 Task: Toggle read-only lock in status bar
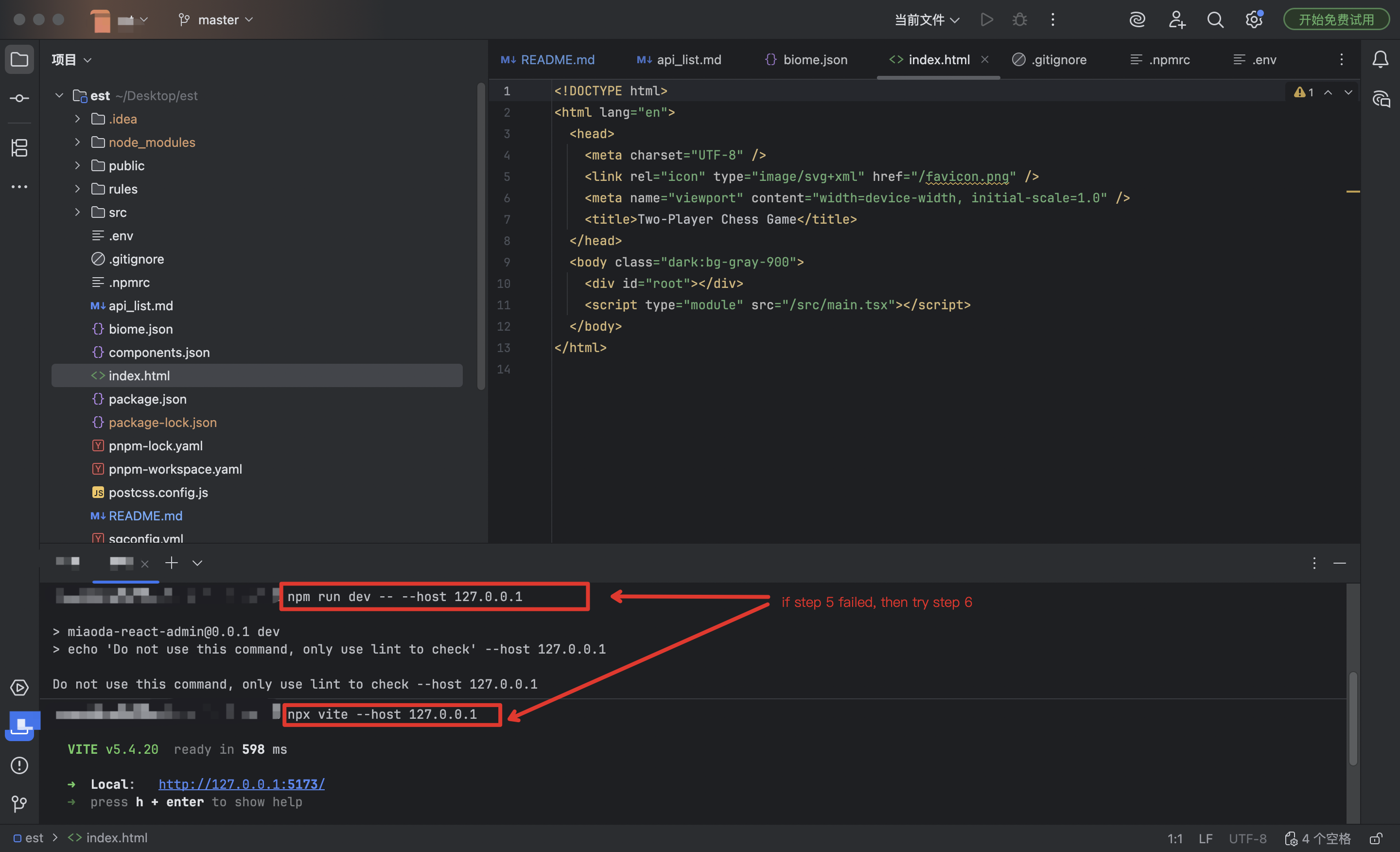[1376, 838]
